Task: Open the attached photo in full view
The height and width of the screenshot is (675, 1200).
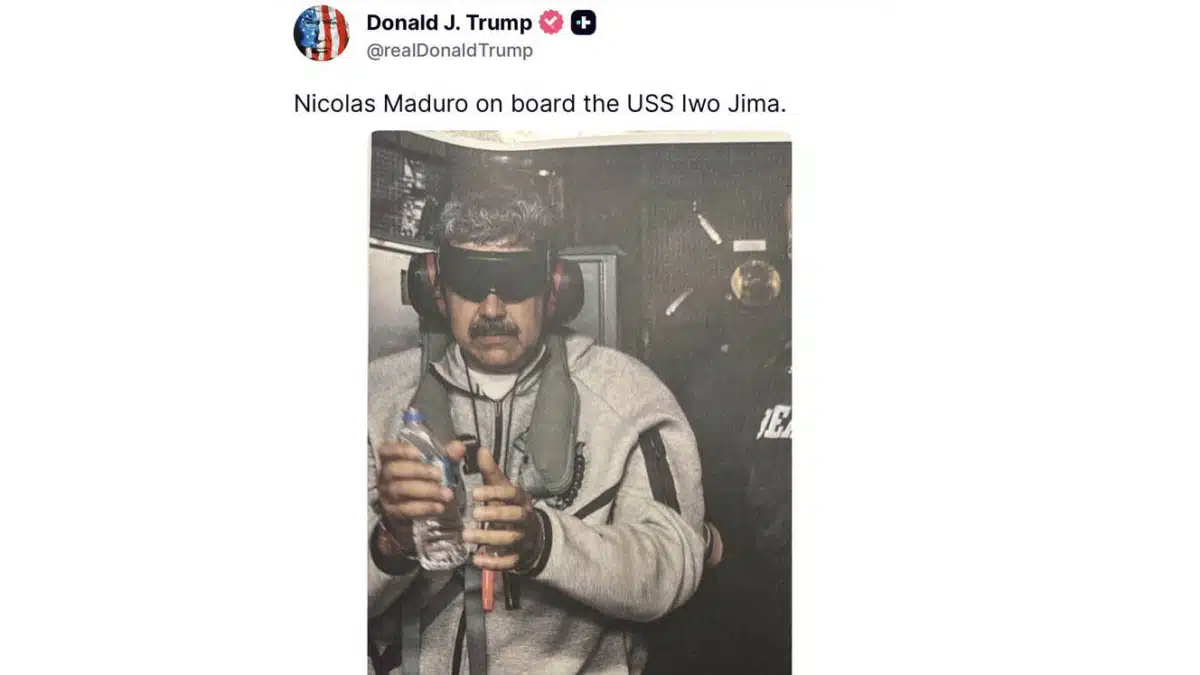Action: point(580,403)
